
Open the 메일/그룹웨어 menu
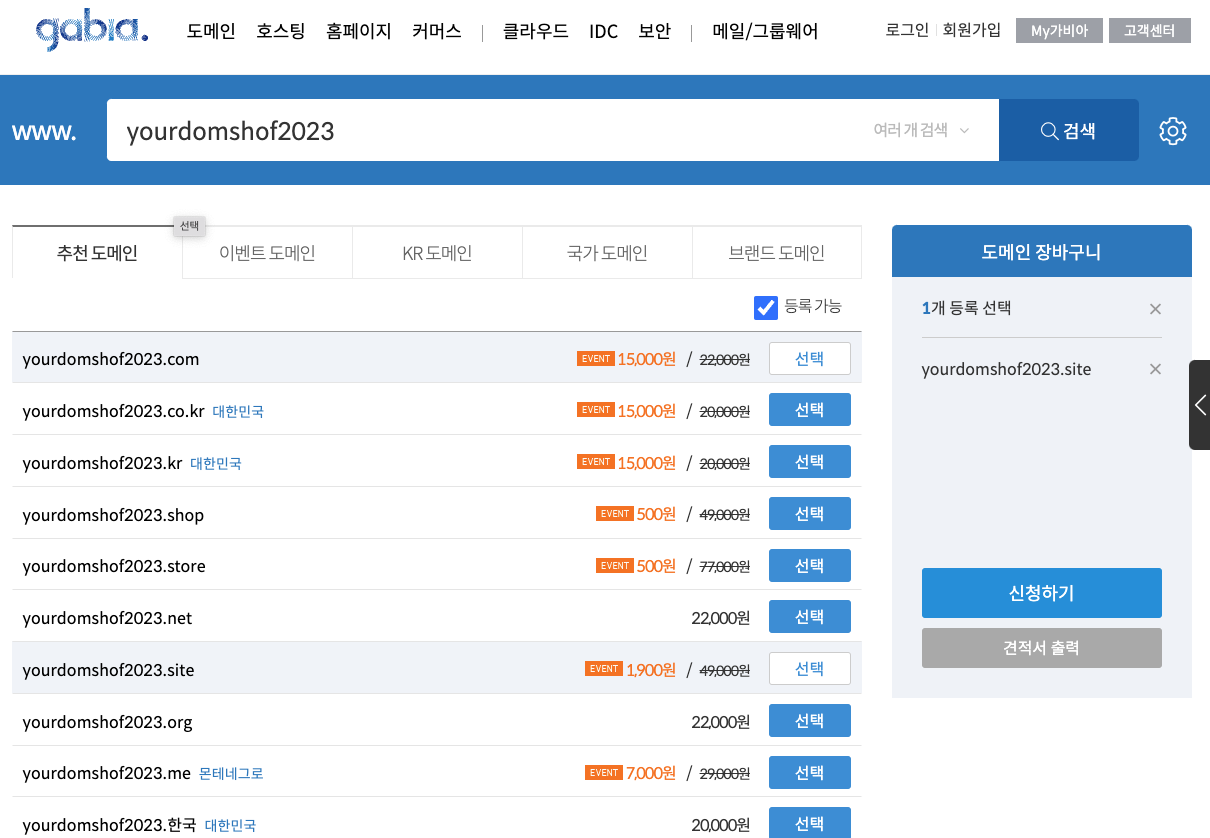click(766, 32)
